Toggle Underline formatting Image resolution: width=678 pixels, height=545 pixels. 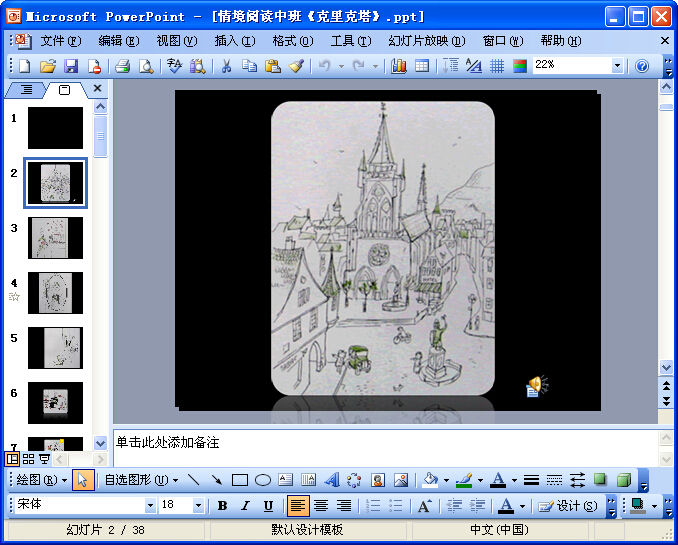[x=268, y=505]
